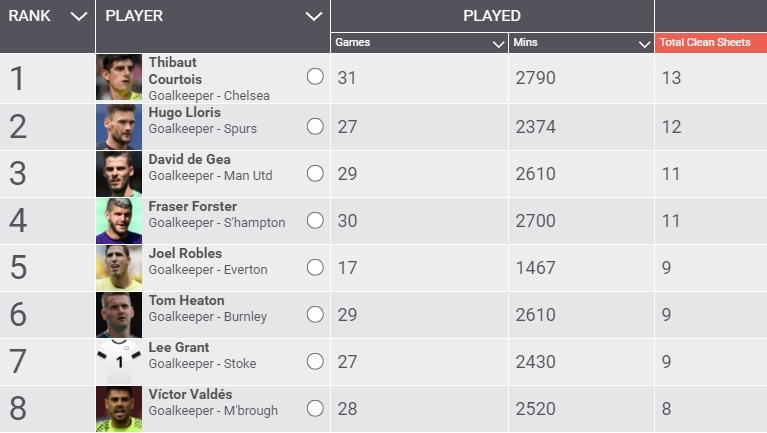Click the PLAYED header group
The height and width of the screenshot is (433, 767).
pyautogui.click(x=491, y=16)
